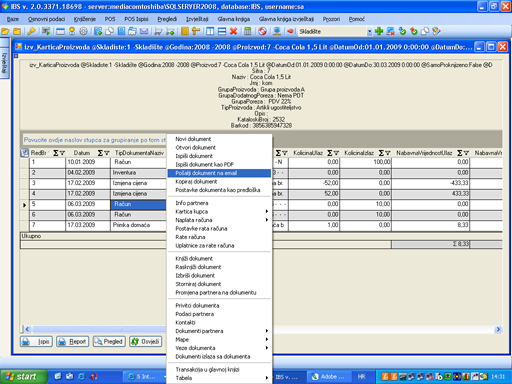This screenshot has height=384, width=512.
Task: Click the red pointer icon before Skladište box
Action: [x=290, y=31]
